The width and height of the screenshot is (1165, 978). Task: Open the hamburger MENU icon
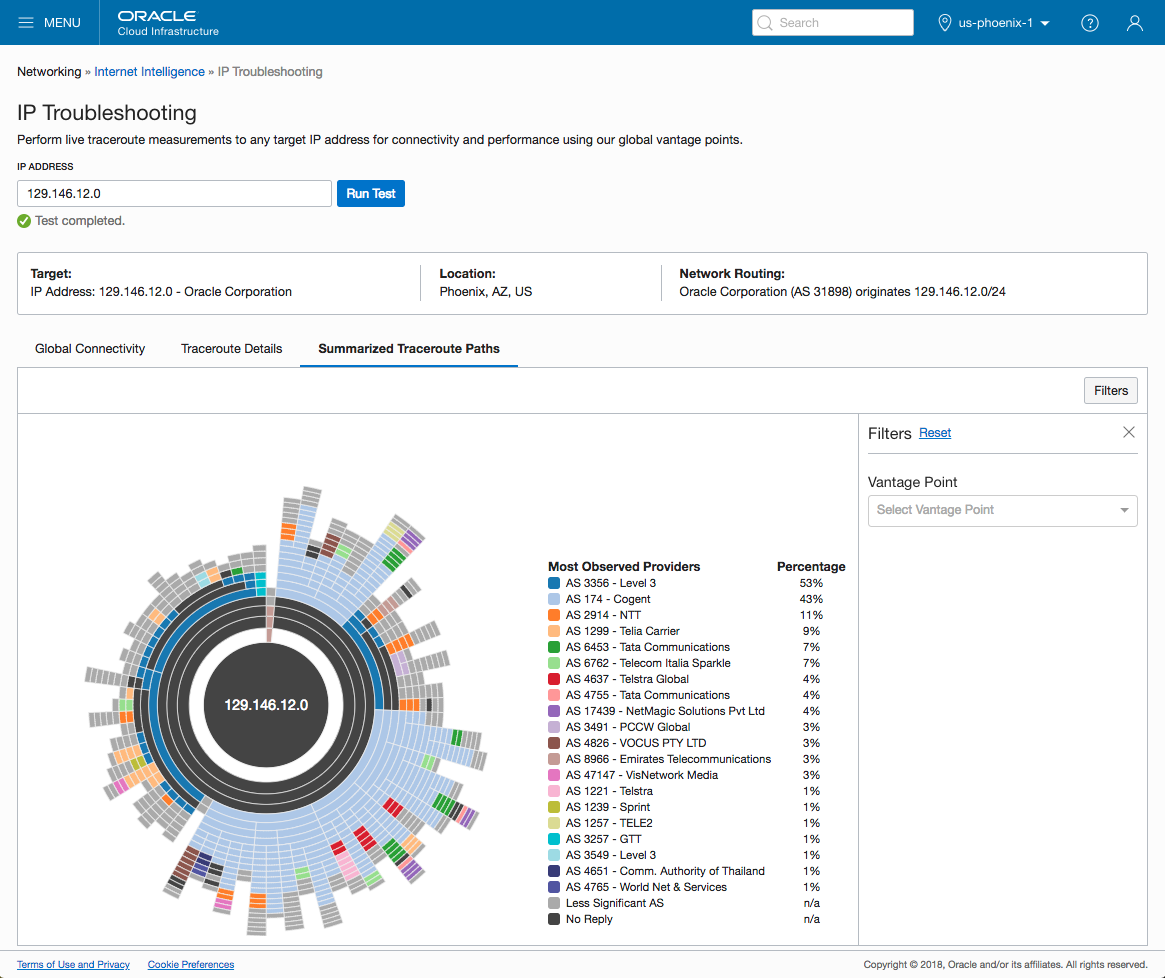[x=26, y=23]
